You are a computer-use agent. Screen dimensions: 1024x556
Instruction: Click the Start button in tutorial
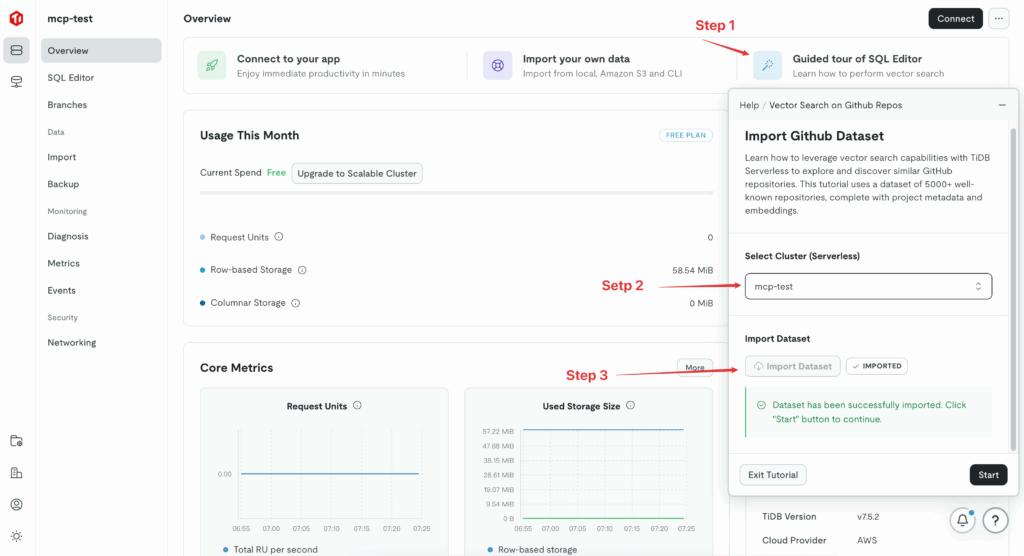pyautogui.click(x=988, y=475)
